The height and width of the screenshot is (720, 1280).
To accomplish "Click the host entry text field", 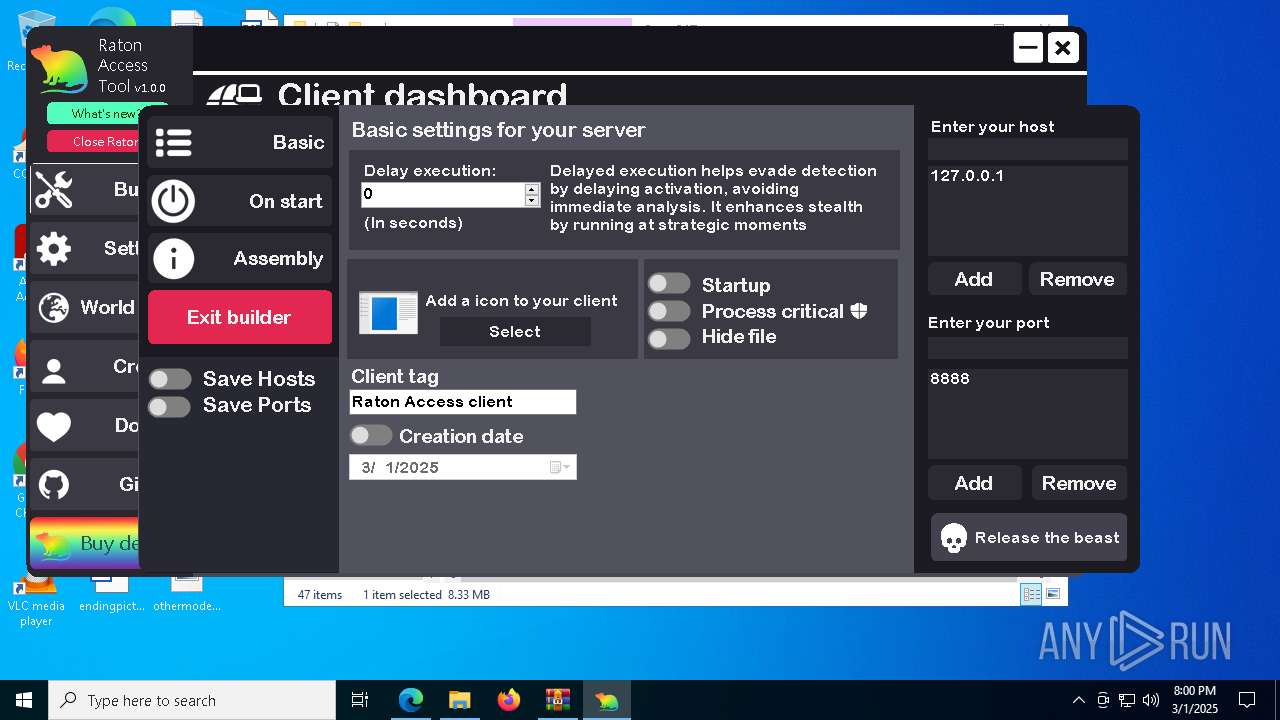I will [1028, 149].
